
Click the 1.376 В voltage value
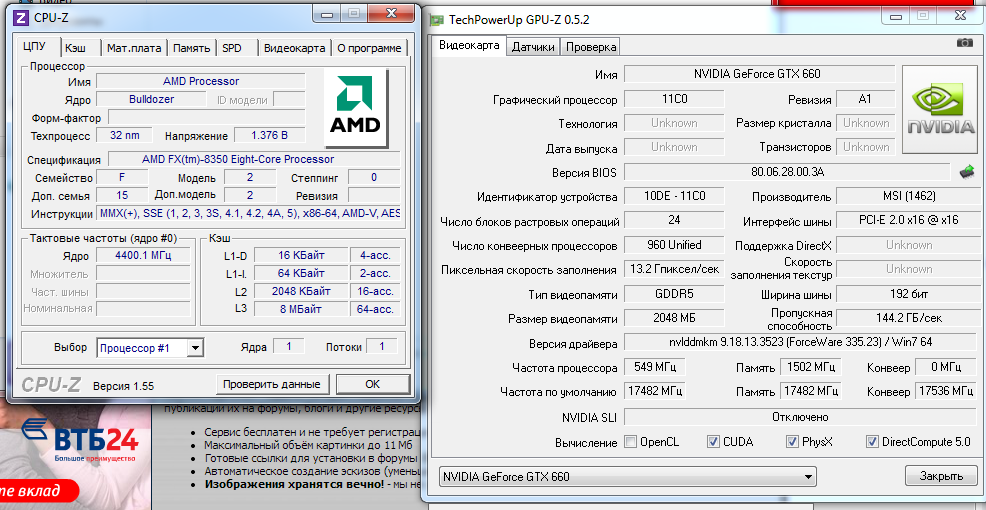[269, 135]
